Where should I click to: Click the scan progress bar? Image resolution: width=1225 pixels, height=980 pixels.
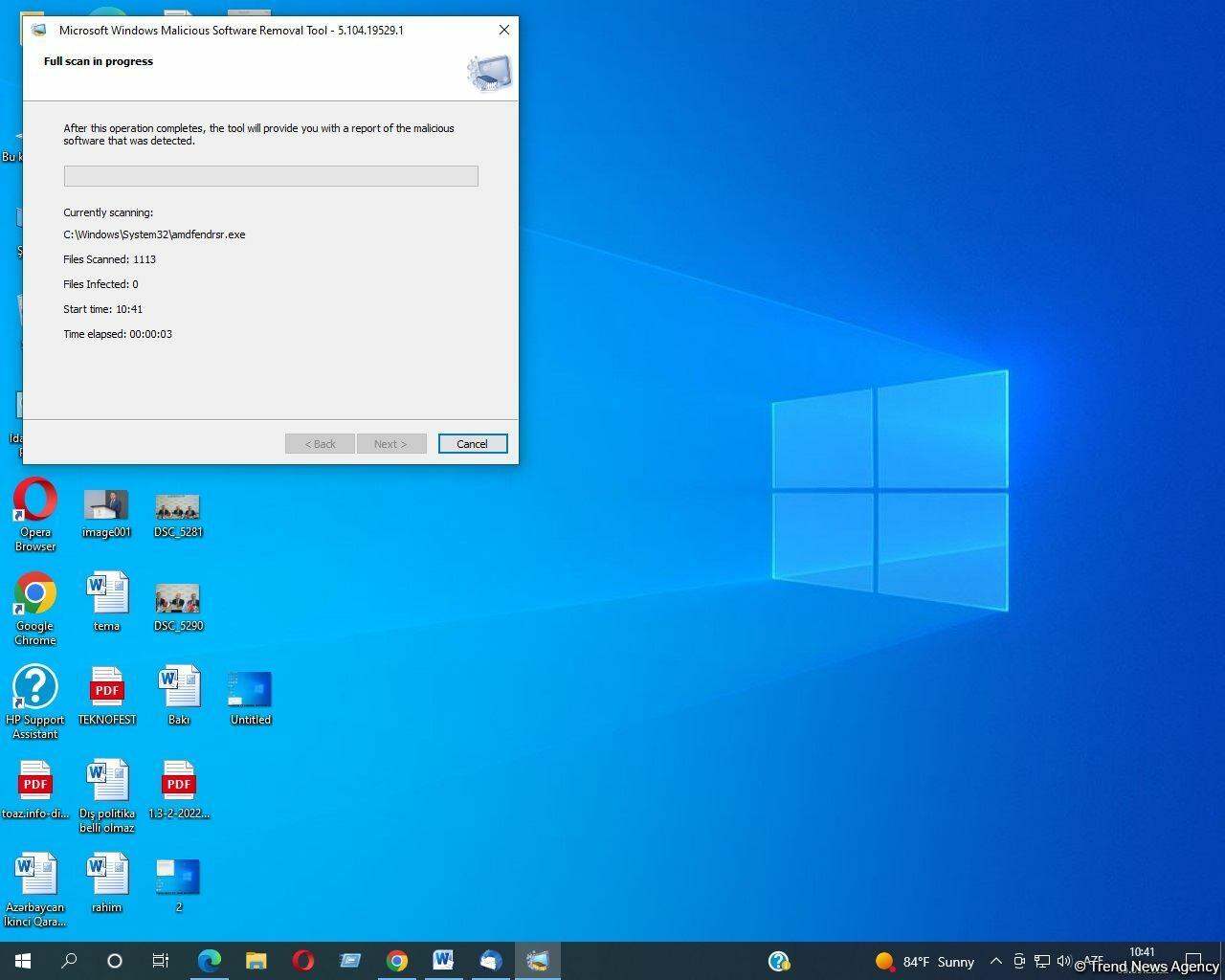click(x=271, y=176)
